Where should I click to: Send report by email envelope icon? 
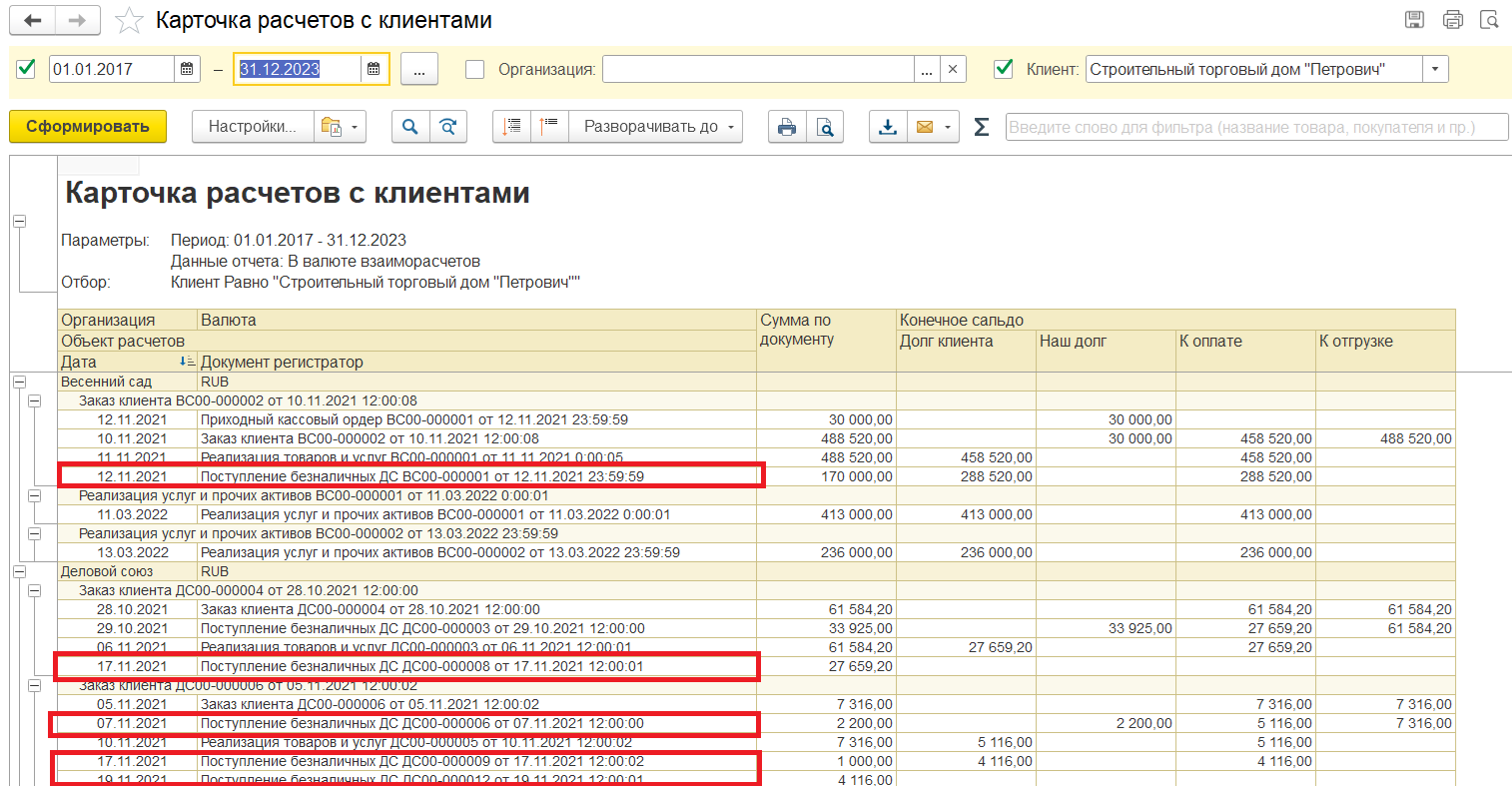coord(925,127)
